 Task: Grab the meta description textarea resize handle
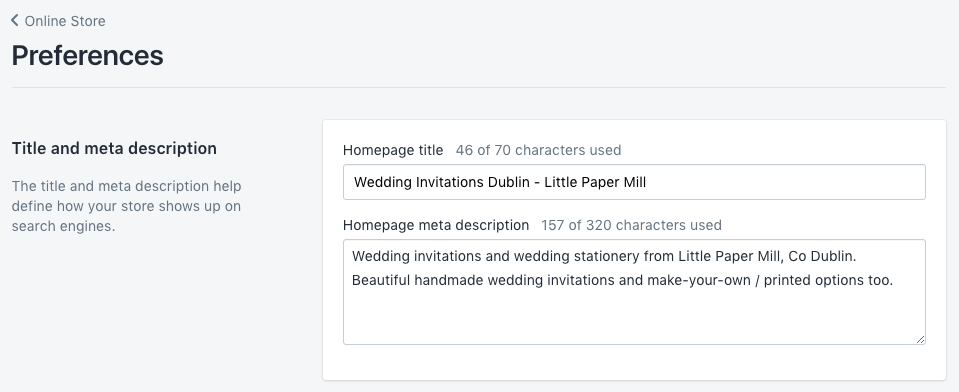coord(920,339)
